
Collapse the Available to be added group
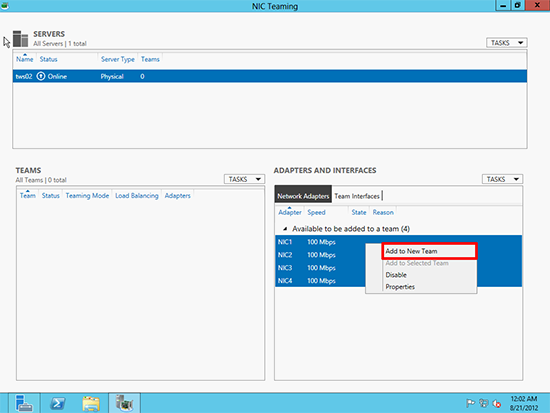(x=285, y=229)
